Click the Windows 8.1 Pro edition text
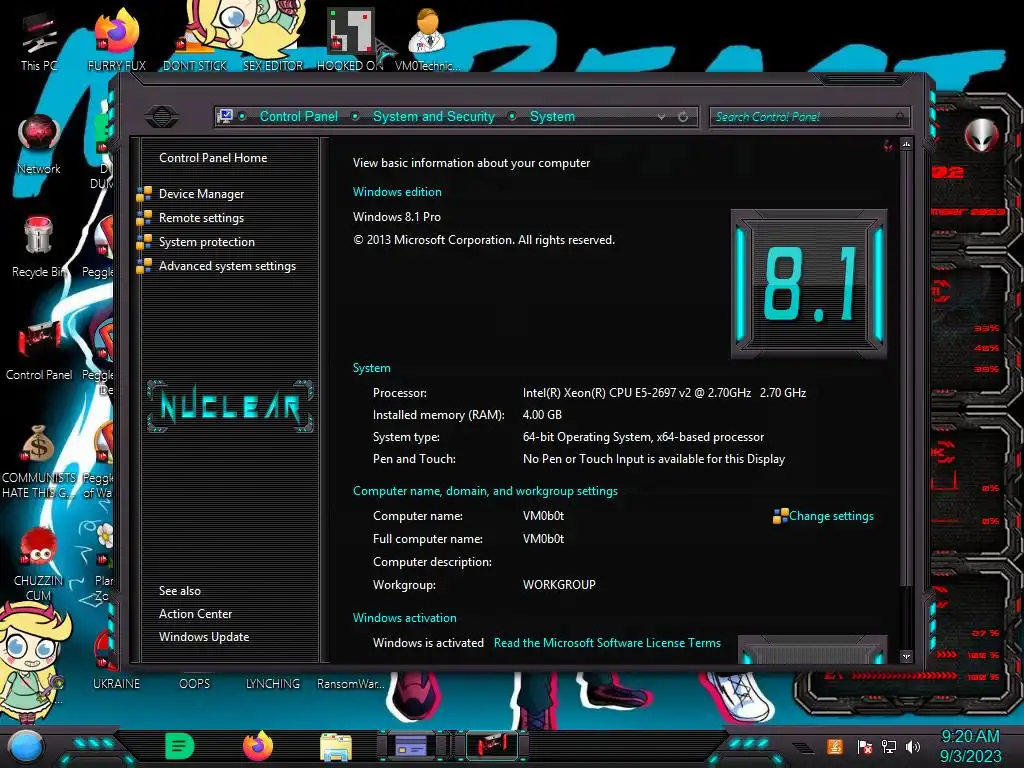Viewport: 1024px width, 768px height. tap(396, 217)
